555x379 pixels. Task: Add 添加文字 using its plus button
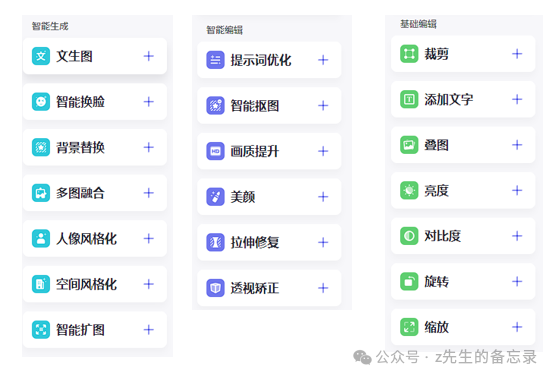pos(517,99)
